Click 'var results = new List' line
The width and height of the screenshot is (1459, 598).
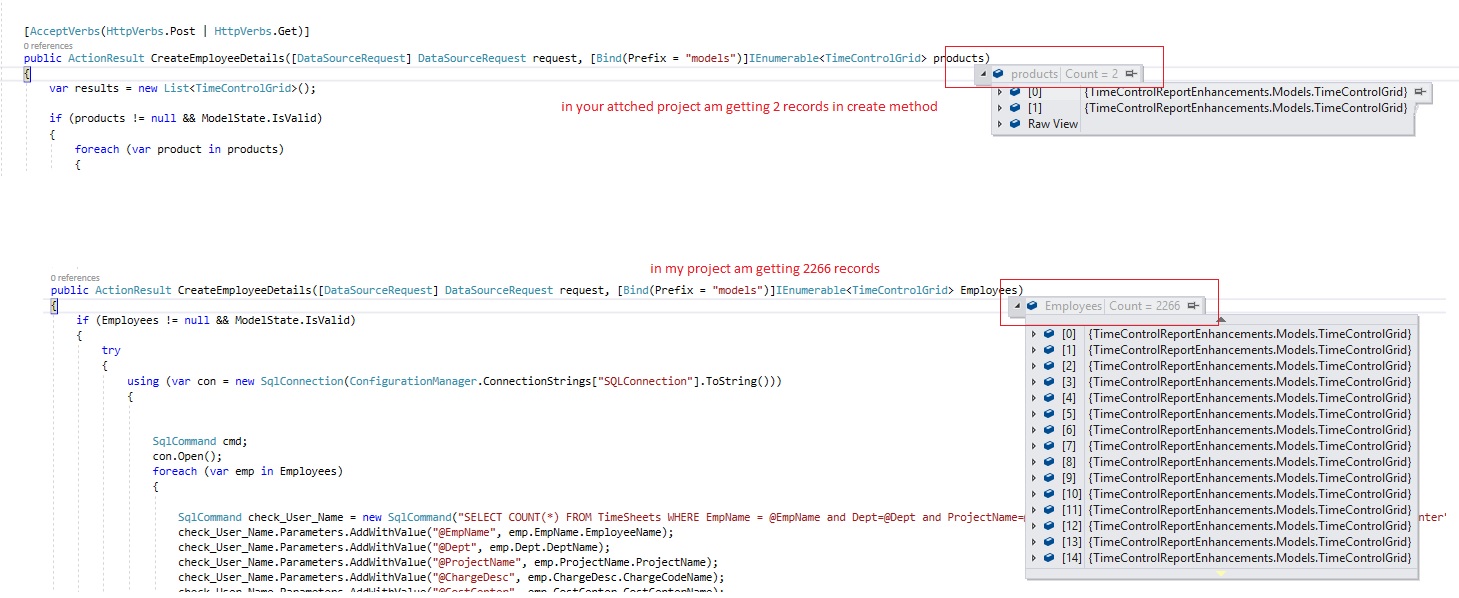click(182, 88)
